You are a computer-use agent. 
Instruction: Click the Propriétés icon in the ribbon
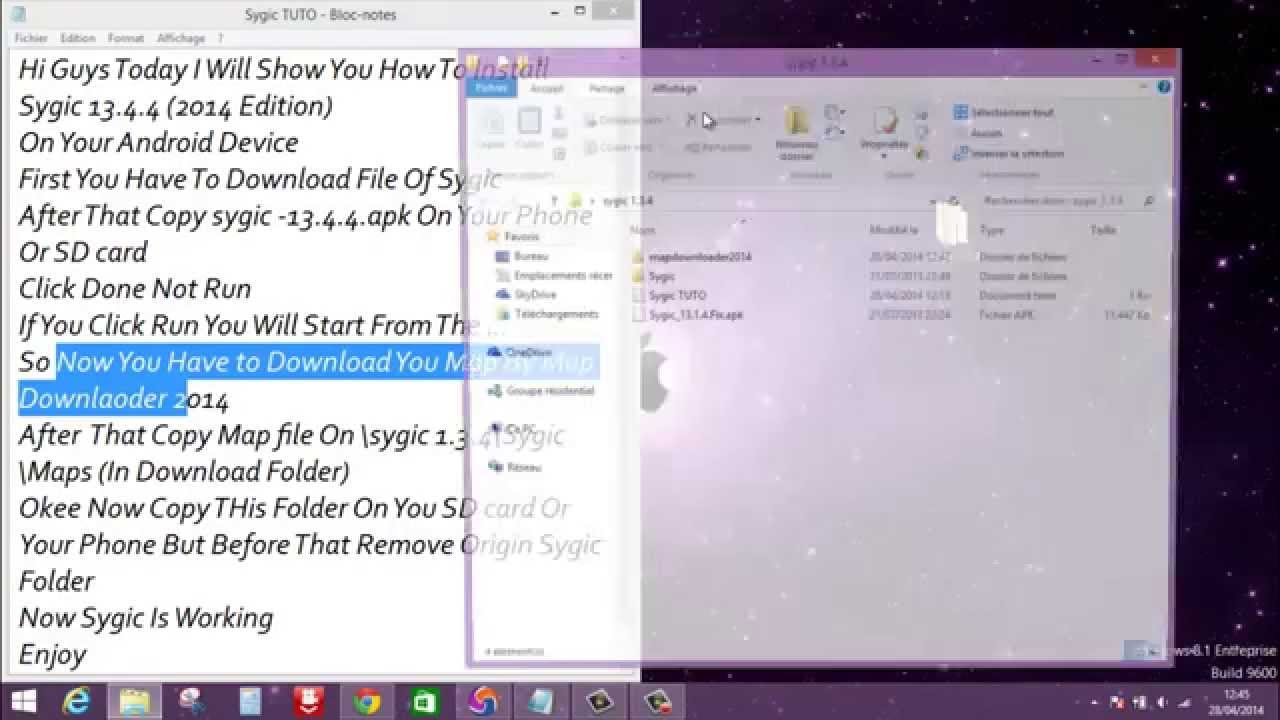(885, 121)
